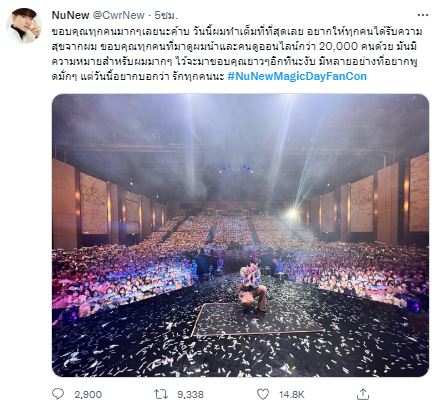Like the tweet with the heart icon

(263, 394)
